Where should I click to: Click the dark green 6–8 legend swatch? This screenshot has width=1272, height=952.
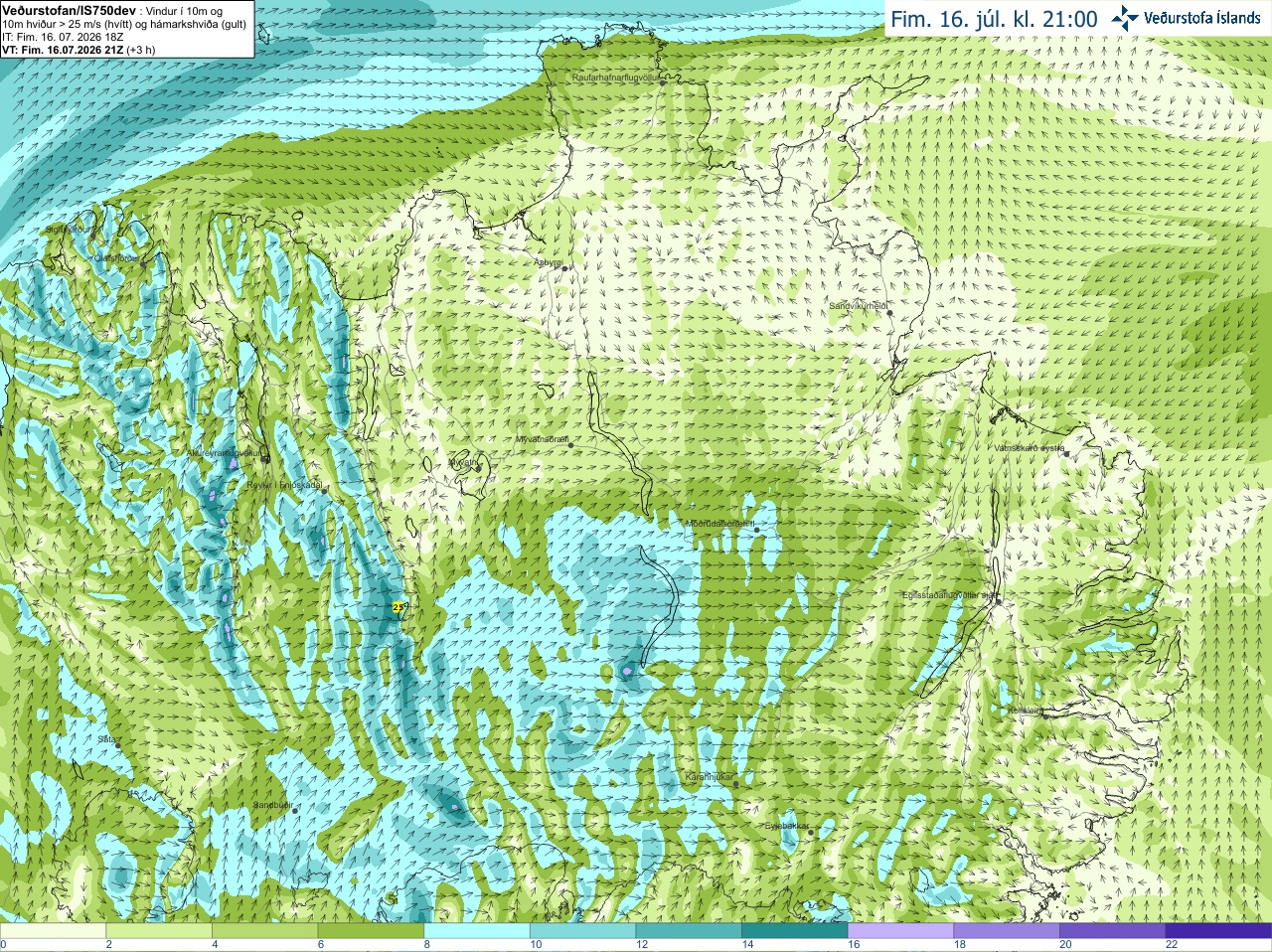[372, 931]
